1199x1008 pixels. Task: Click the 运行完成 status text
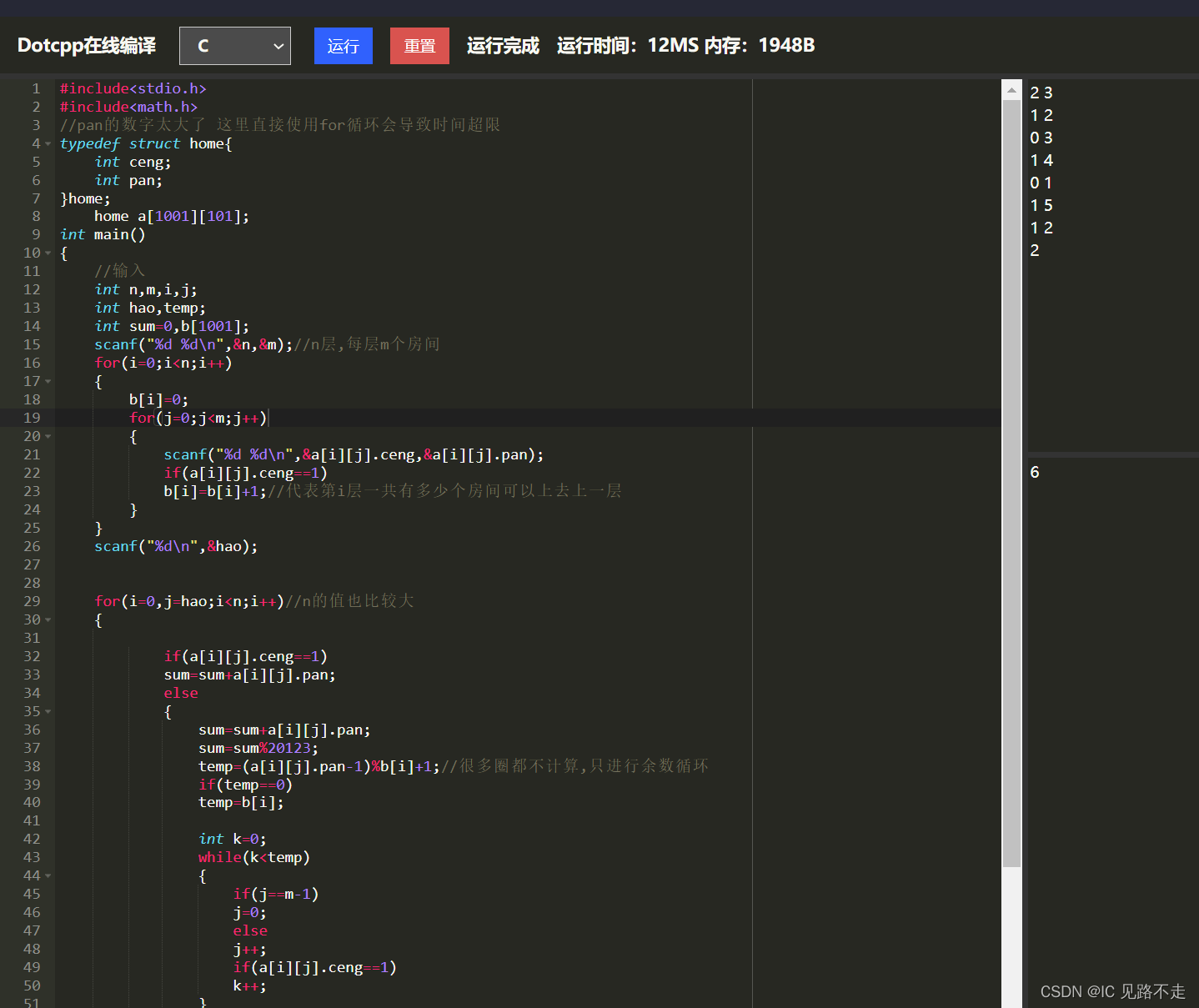502,45
